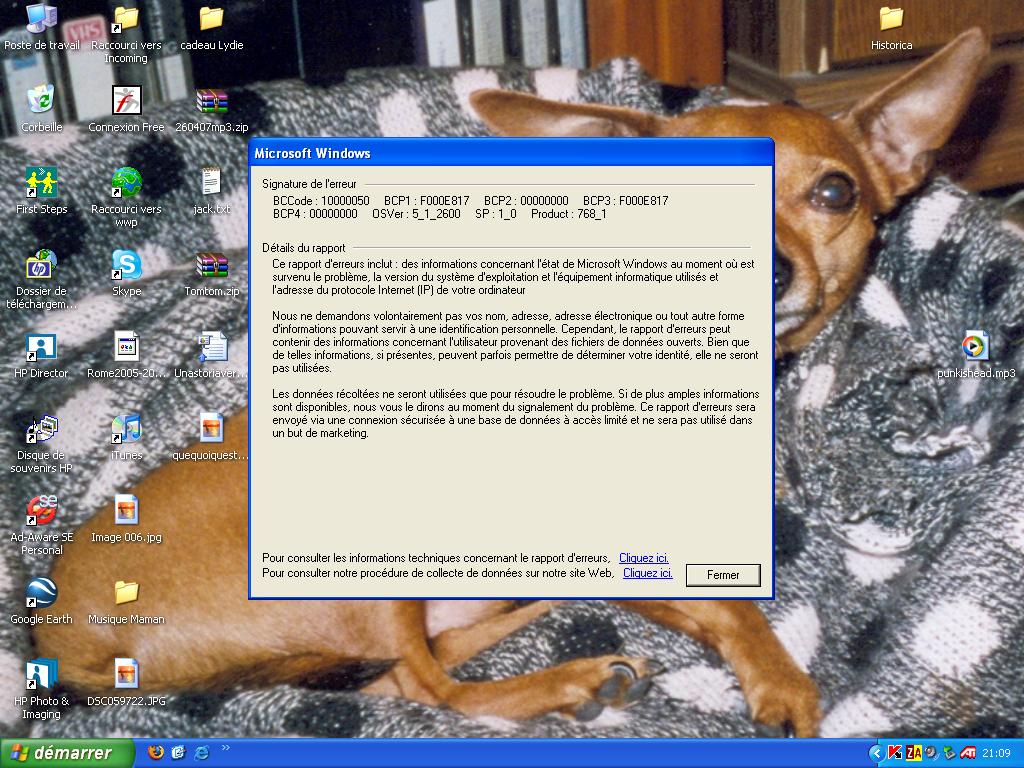Open data collection policy Cliquez ici link

point(647,573)
